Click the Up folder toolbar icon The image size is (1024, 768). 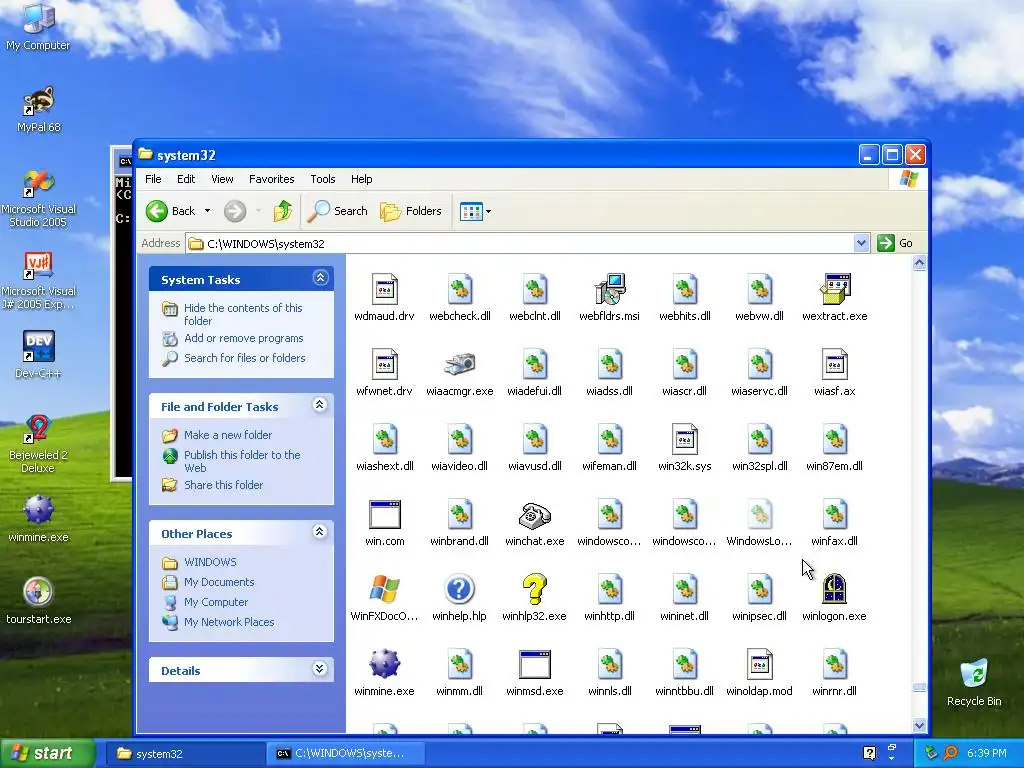click(x=282, y=211)
